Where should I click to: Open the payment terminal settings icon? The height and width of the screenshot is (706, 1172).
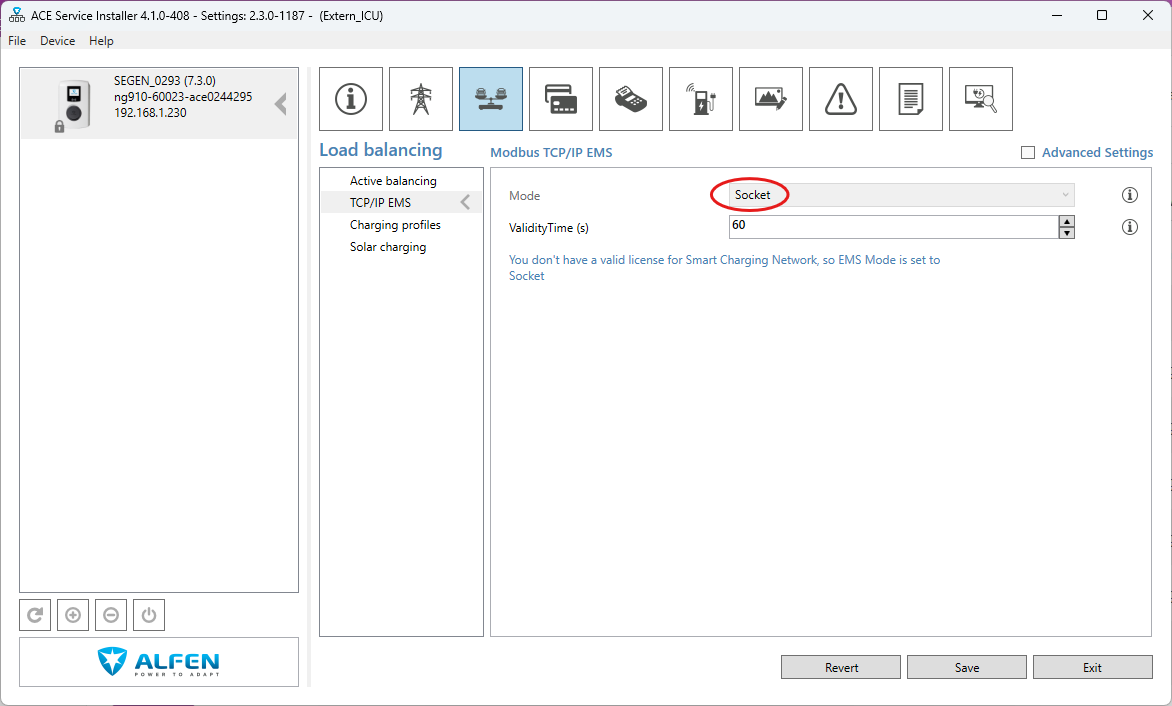631,99
